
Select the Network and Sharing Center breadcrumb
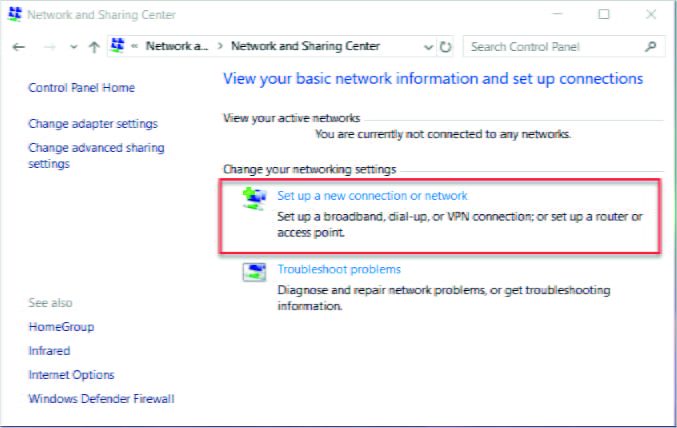click(x=305, y=46)
